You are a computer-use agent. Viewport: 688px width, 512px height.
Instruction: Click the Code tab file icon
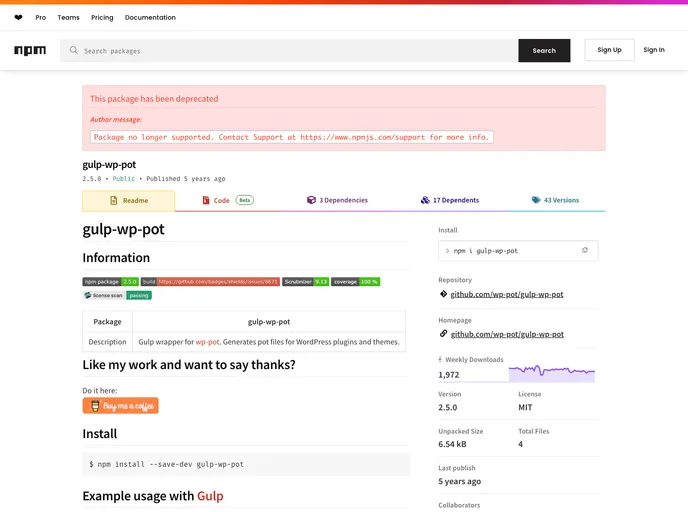[206, 201]
